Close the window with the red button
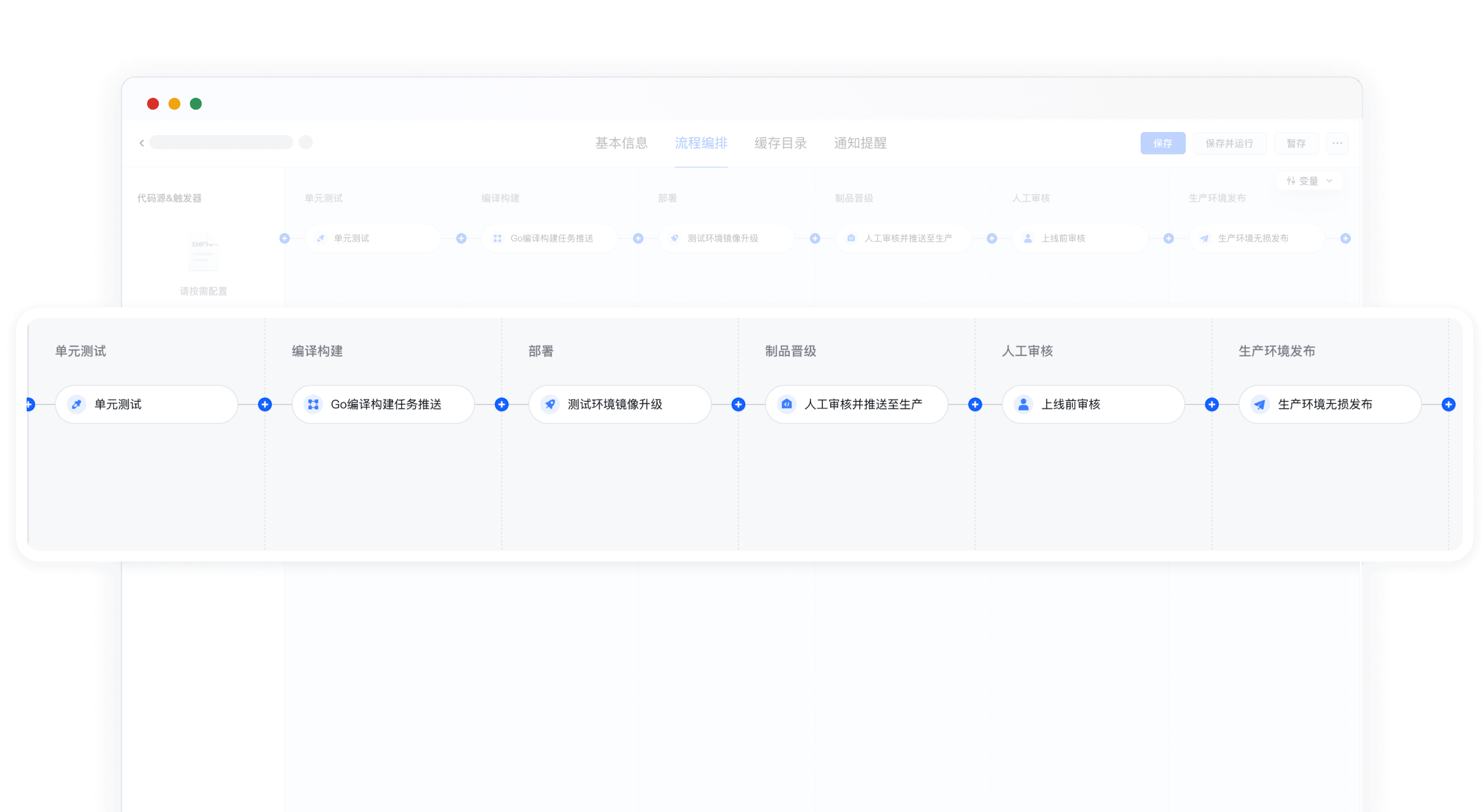Screen dimensions: 1483x812 coord(153,104)
